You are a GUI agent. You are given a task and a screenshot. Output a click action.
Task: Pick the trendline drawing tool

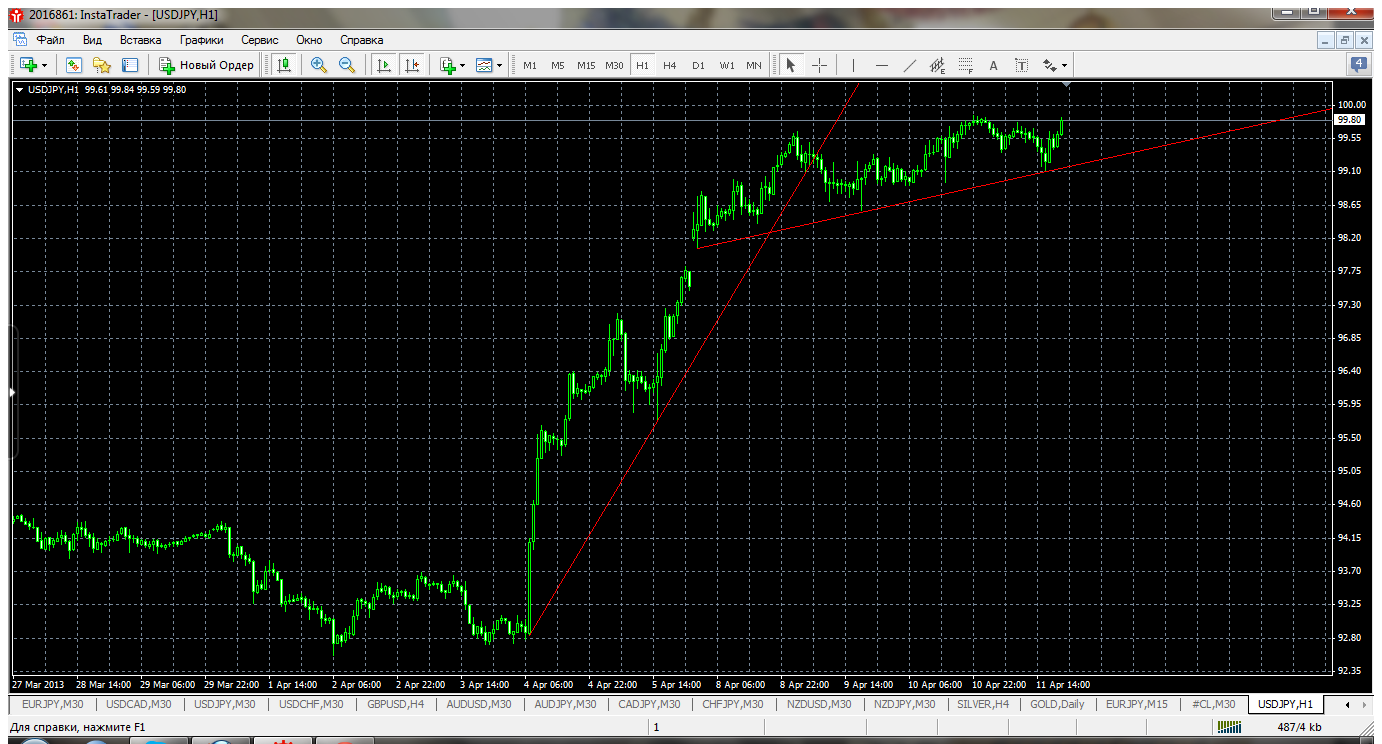coord(909,65)
